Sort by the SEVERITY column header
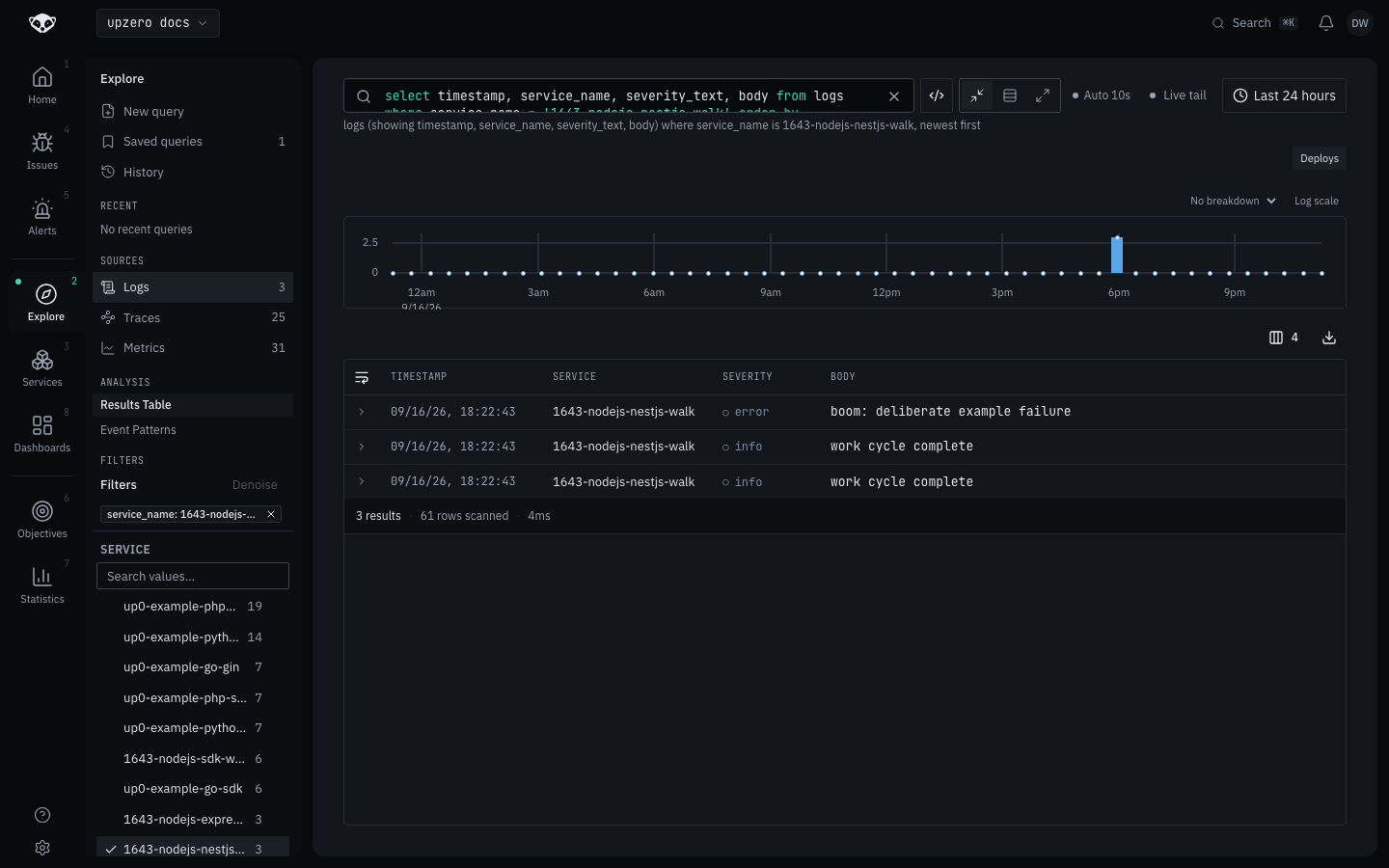The image size is (1389, 868). [748, 377]
